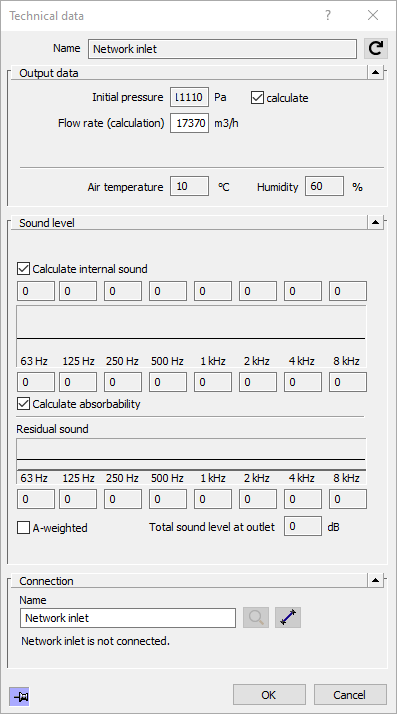Screen dimensions: 397x714
Task: Click the Cancel button
Action: click(350, 695)
